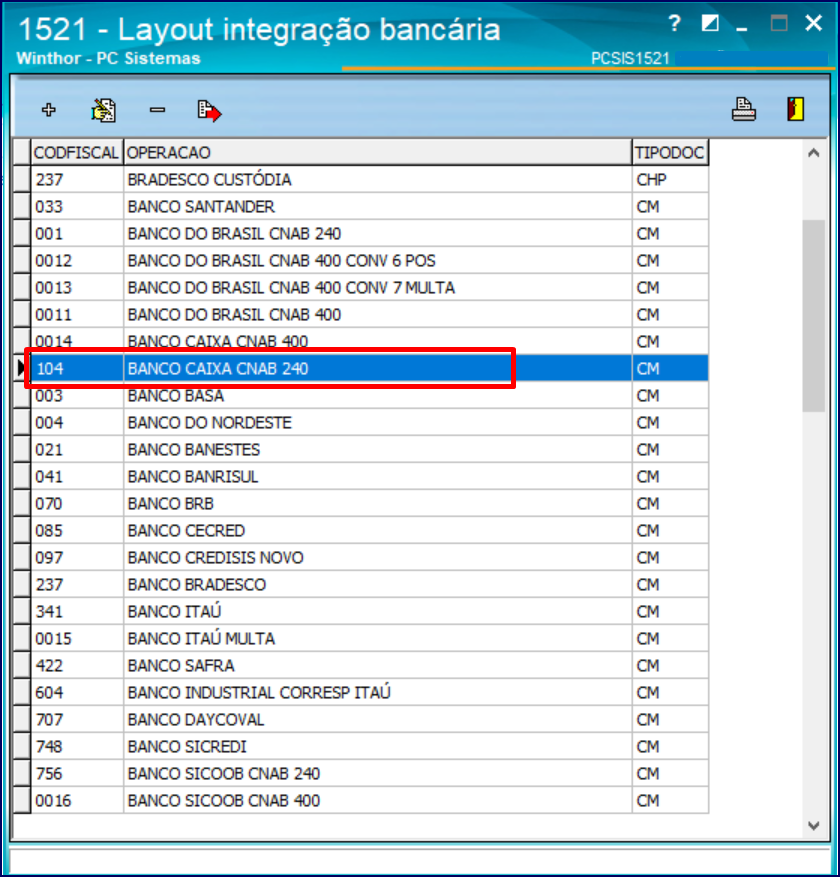Click the scrollbar down arrow
Viewport: 840px width, 877px height.
point(814,826)
